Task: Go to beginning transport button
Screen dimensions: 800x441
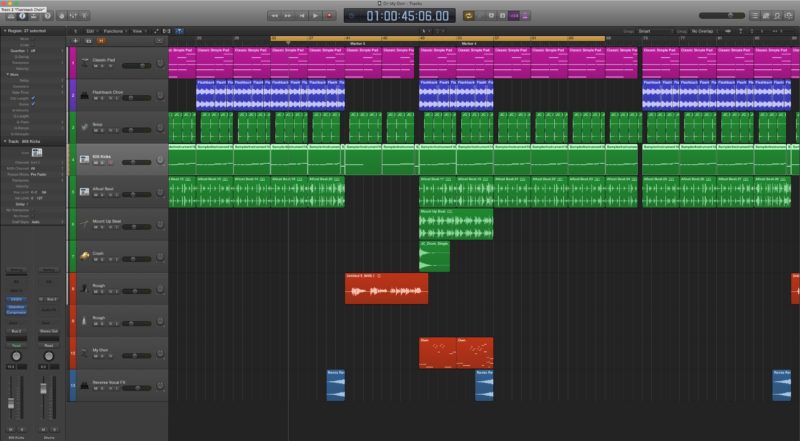Action: click(302, 16)
